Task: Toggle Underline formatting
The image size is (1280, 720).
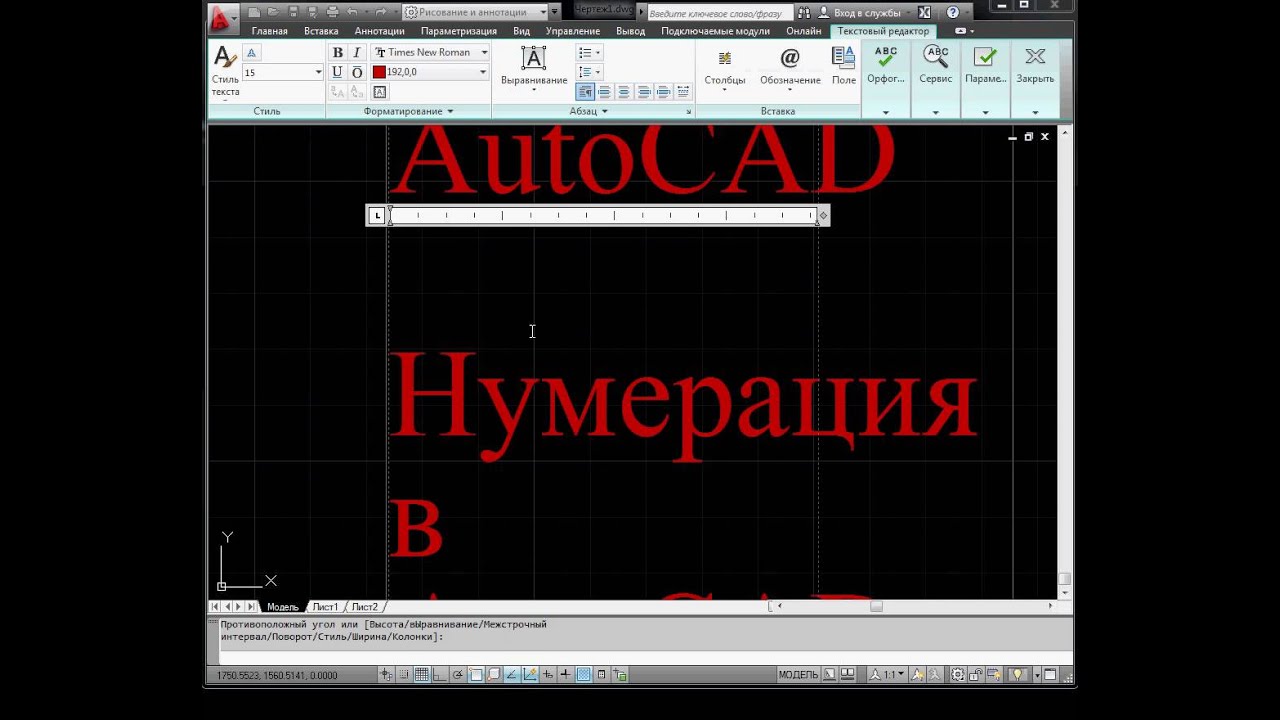Action: pos(337,72)
